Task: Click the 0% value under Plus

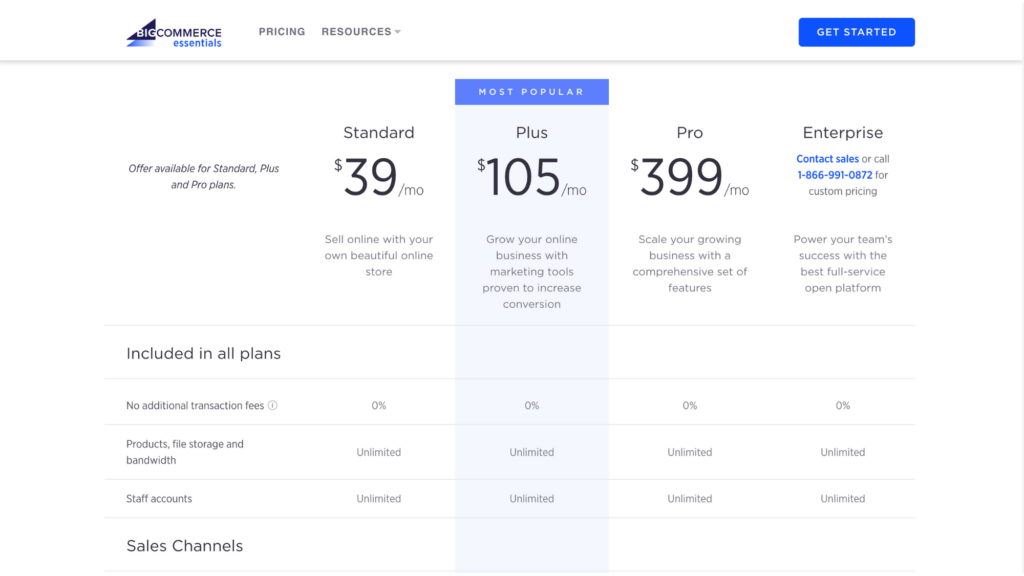Action: point(532,406)
